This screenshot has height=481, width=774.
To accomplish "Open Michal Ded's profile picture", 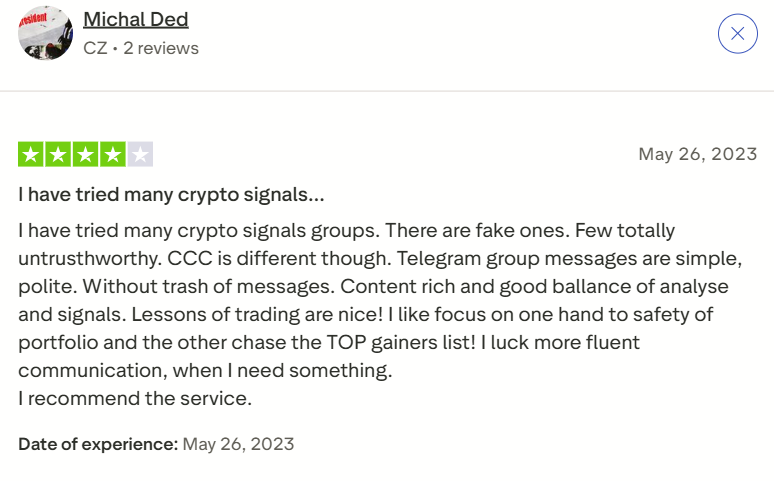I will click(x=45, y=33).
